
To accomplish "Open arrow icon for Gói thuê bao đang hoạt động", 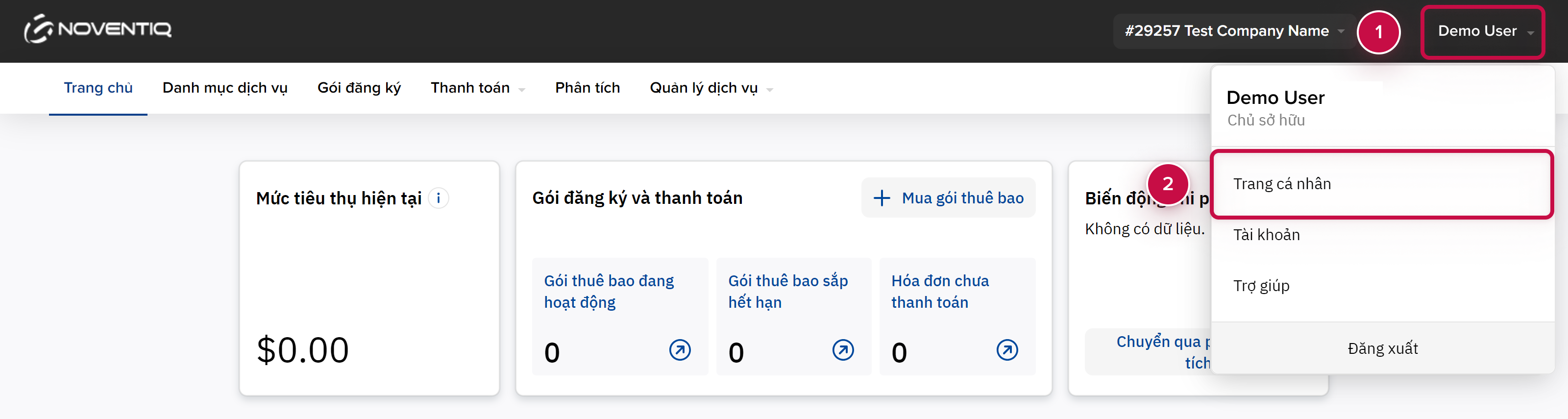I will click(679, 350).
